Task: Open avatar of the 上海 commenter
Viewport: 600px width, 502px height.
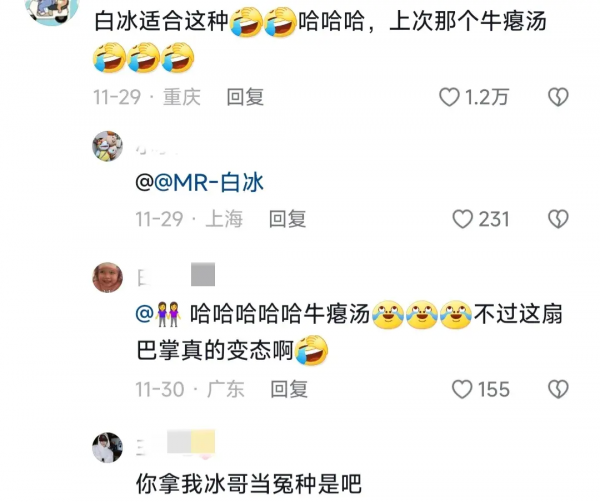Action: 108,146
